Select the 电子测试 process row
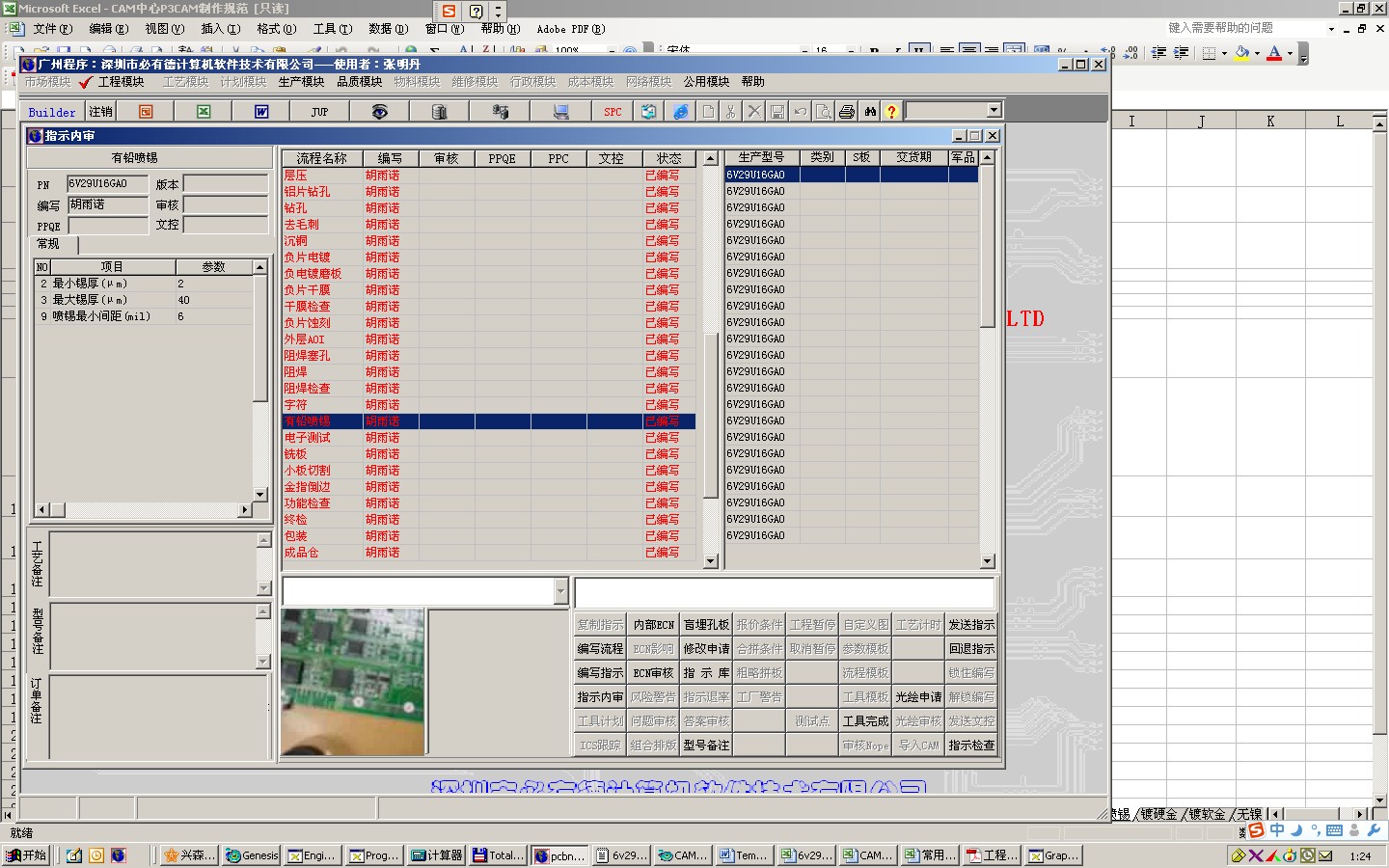The image size is (1389, 868). click(x=489, y=438)
